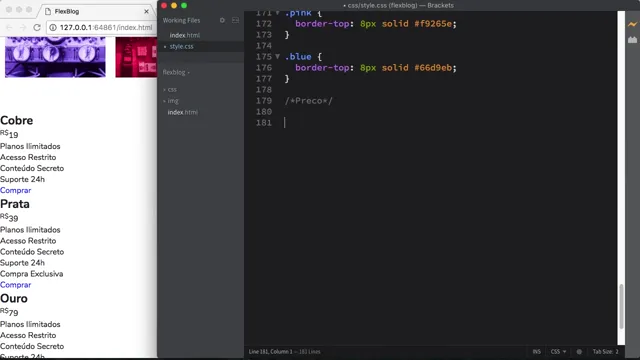Click the Live Preview lightning icon
The width and height of the screenshot is (640, 360).
[x=632, y=24]
